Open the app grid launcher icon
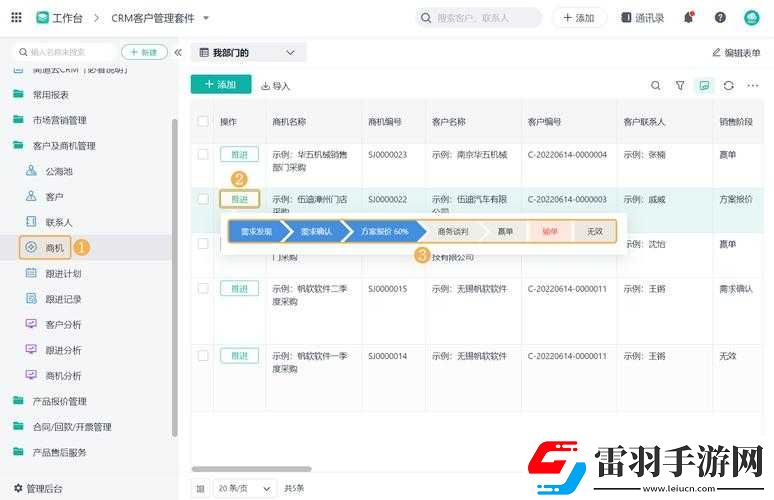This screenshot has height=500, width=774. tap(16, 18)
